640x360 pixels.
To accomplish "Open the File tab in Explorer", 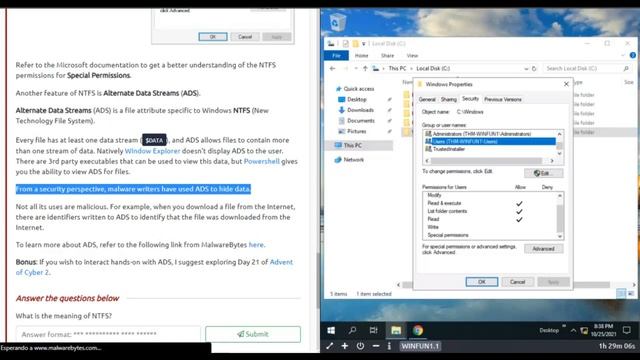I will point(336,56).
